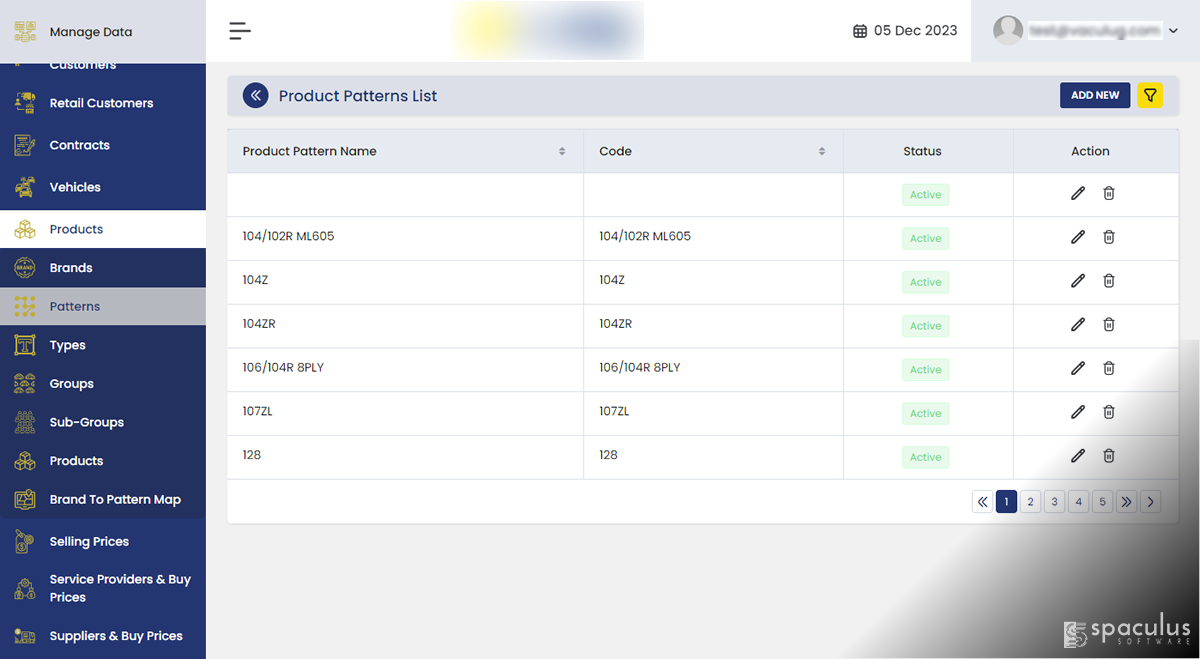Sort by Code column arrows
Viewport: 1200px width, 659px height.
click(822, 152)
